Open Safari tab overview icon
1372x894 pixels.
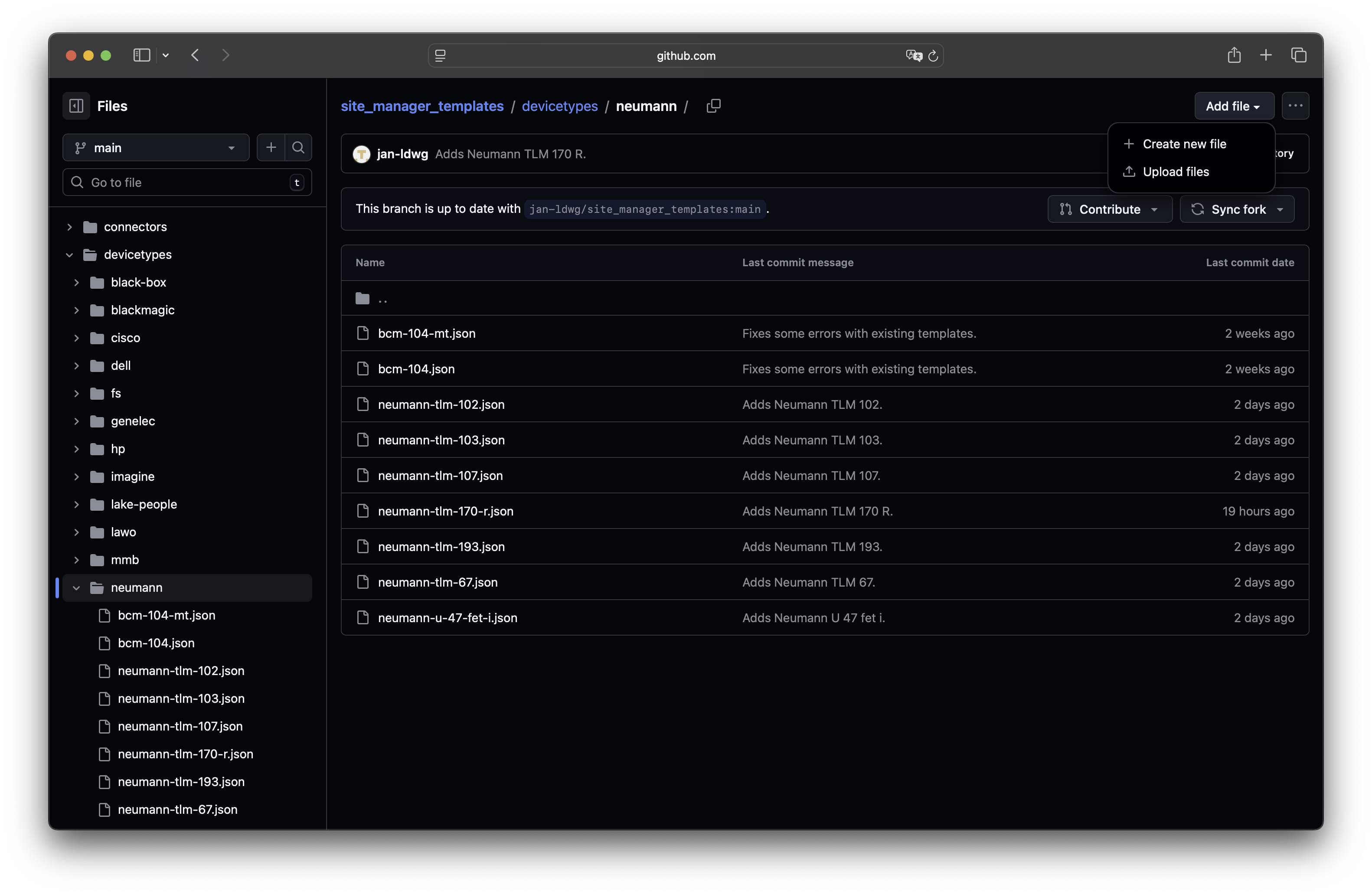pyautogui.click(x=1298, y=55)
